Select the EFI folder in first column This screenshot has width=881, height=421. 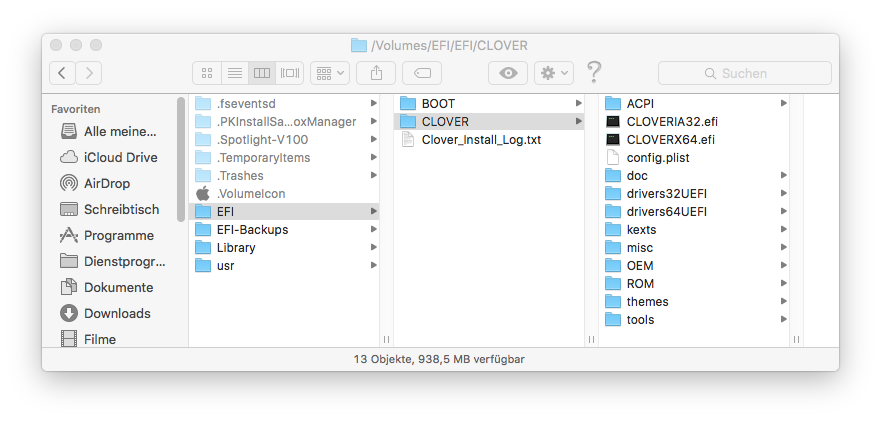pyautogui.click(x=284, y=211)
